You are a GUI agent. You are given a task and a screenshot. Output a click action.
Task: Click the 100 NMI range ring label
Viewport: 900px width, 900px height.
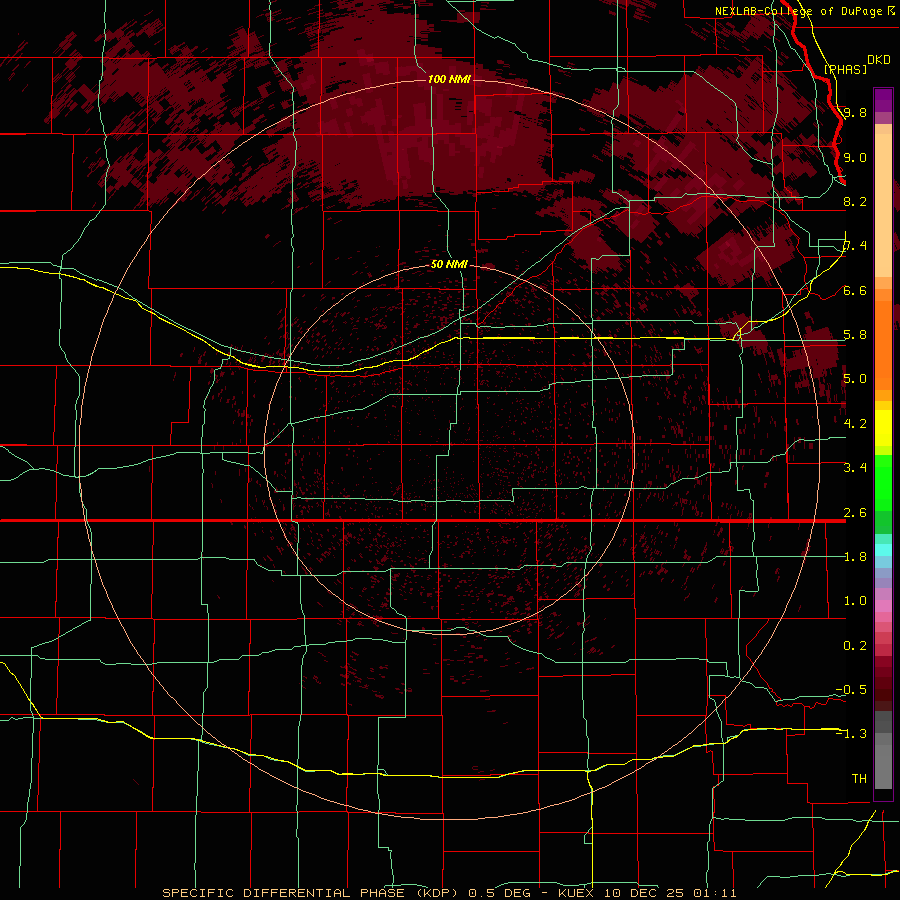(x=449, y=79)
